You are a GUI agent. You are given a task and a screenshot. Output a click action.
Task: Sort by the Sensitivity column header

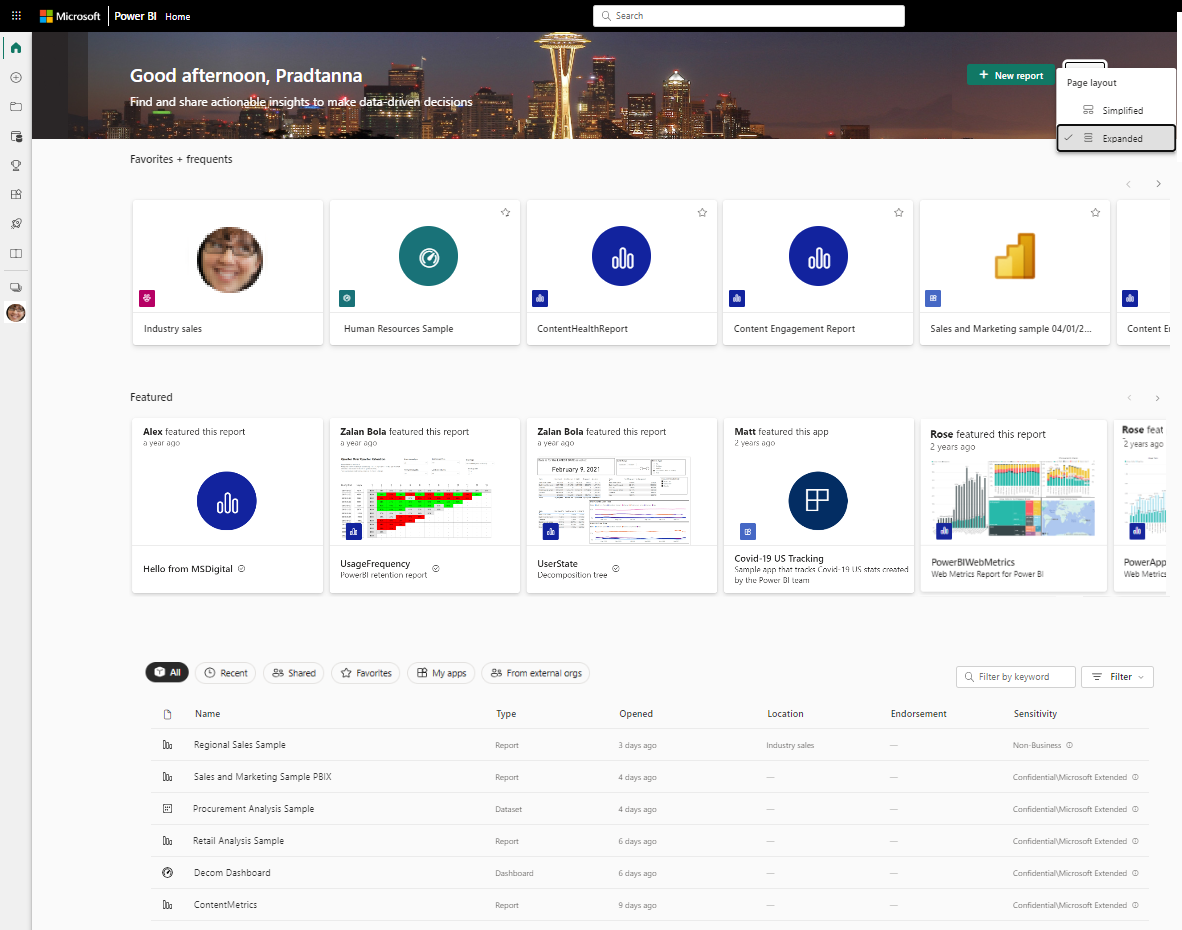1035,714
